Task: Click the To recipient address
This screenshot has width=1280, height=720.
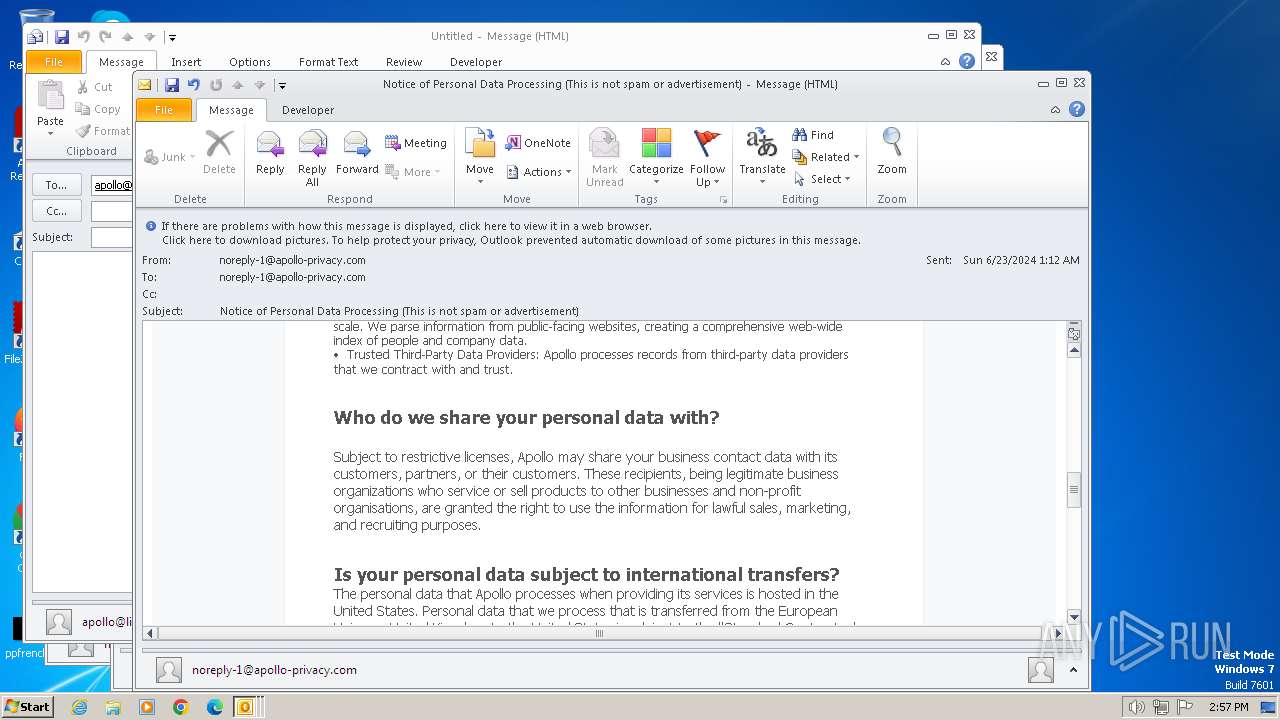Action: click(292, 277)
